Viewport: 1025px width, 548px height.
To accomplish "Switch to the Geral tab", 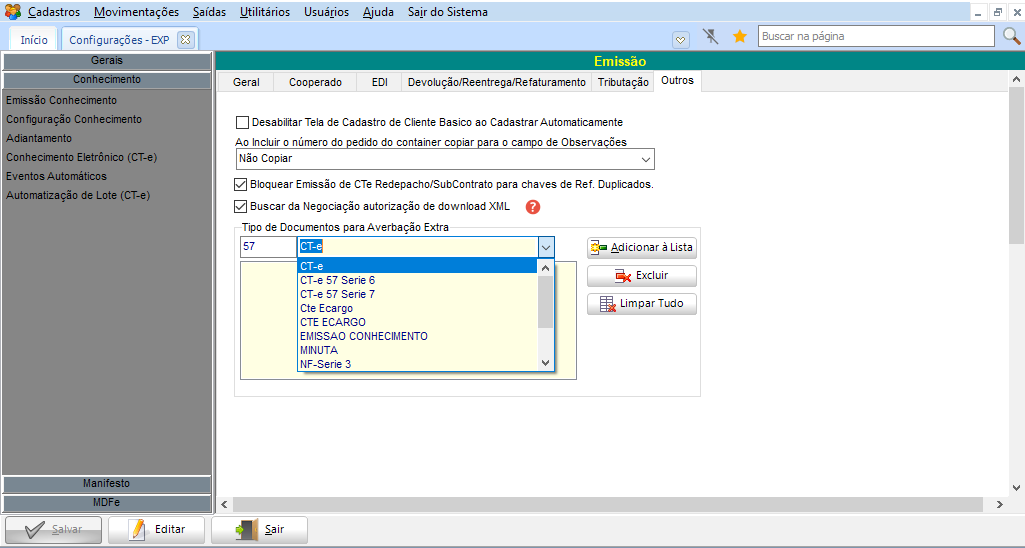I will tap(246, 82).
